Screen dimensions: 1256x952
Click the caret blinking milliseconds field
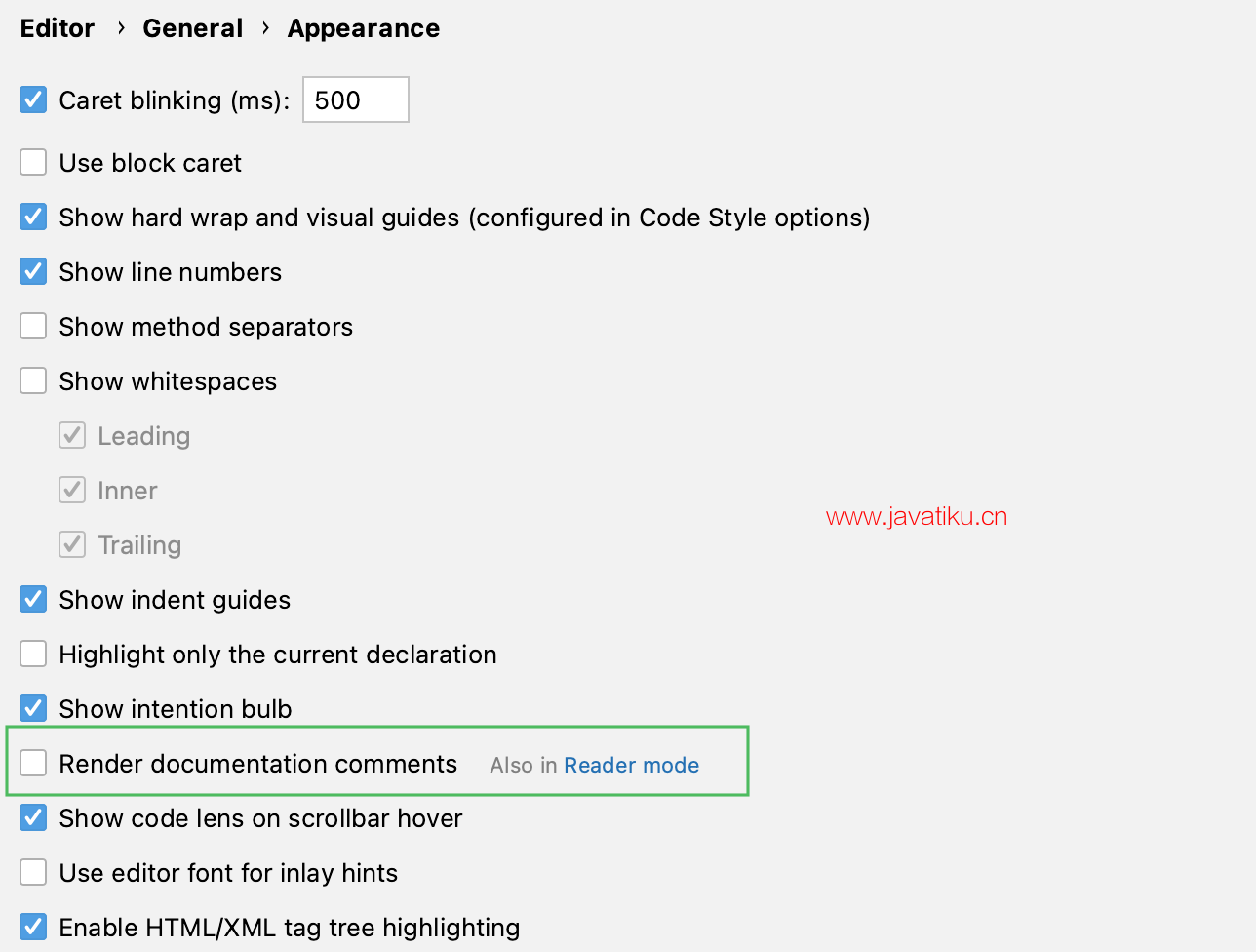click(355, 99)
